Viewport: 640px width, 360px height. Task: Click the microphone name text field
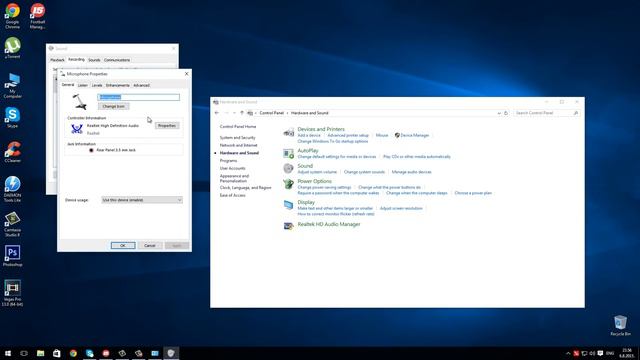pos(138,97)
